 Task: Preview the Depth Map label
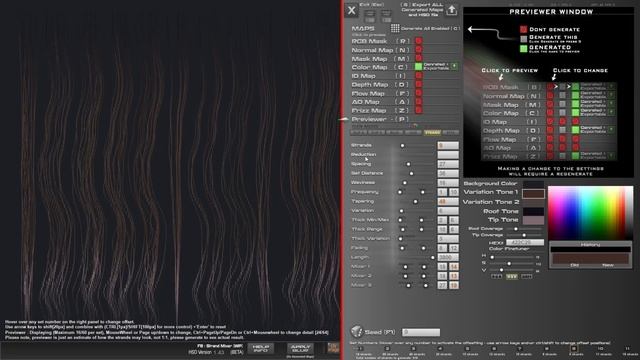pos(370,84)
